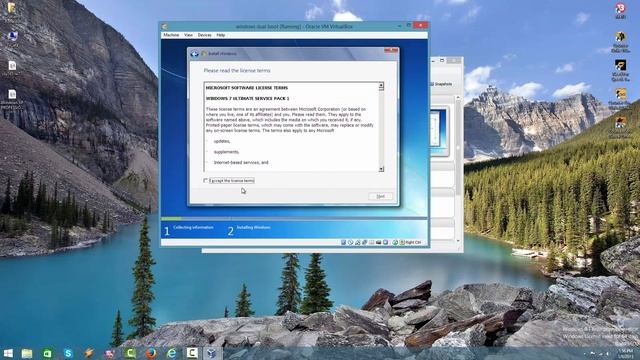Open the green taskbar icon next to File Explorer
This screenshot has height=360, width=640.
(47, 353)
